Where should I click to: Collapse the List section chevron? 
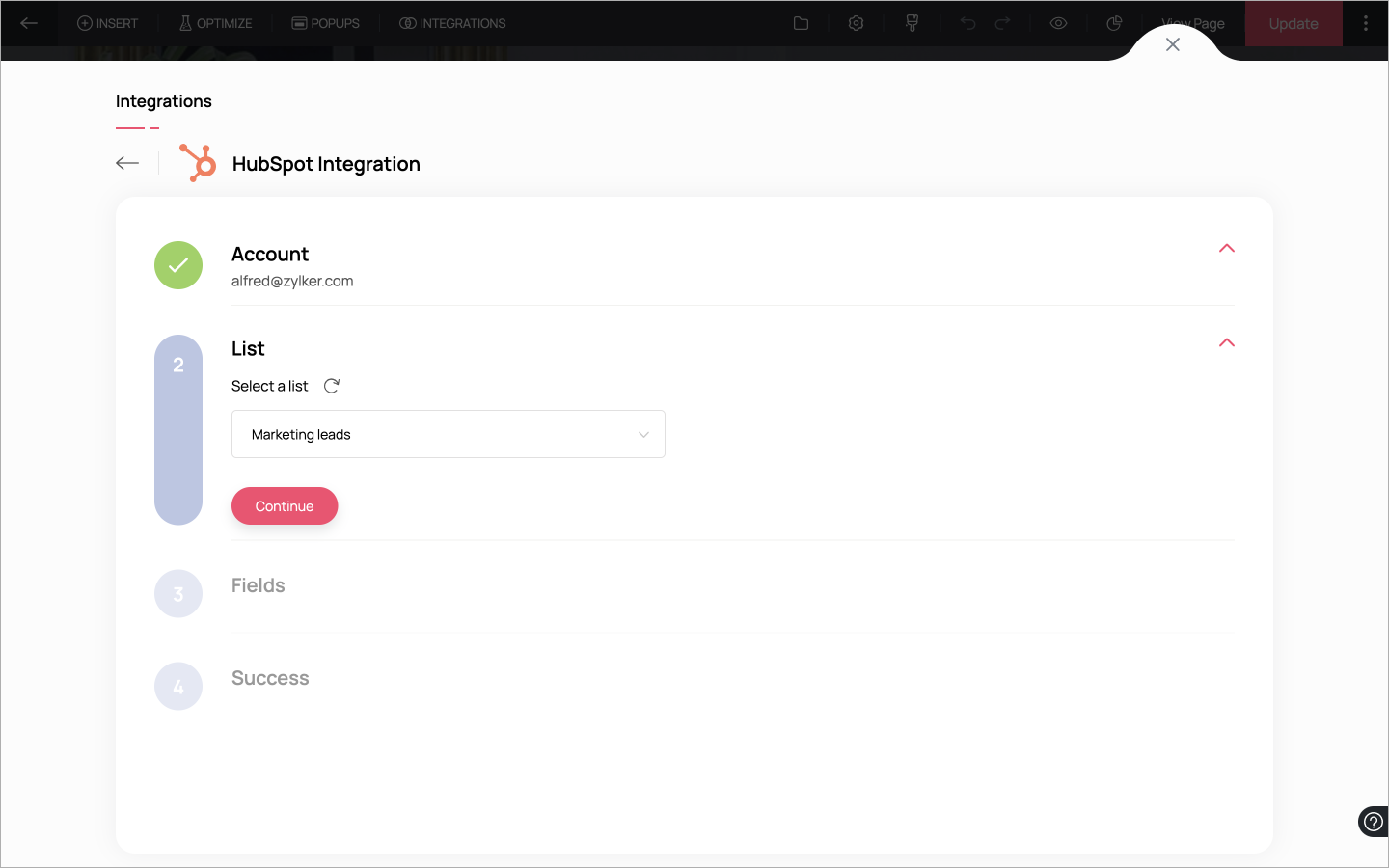pyautogui.click(x=1227, y=343)
